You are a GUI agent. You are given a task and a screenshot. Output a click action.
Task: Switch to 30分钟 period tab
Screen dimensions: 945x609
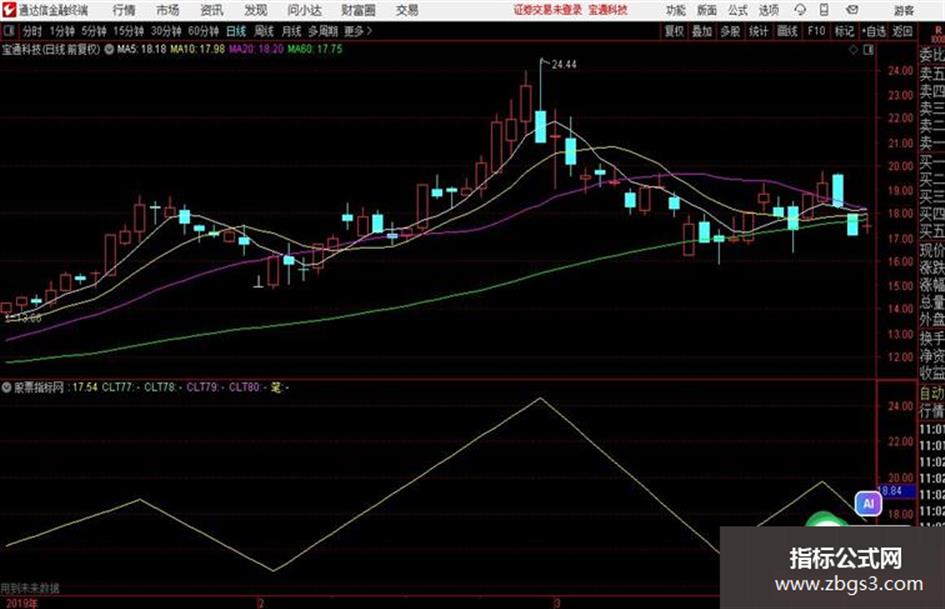click(x=166, y=31)
